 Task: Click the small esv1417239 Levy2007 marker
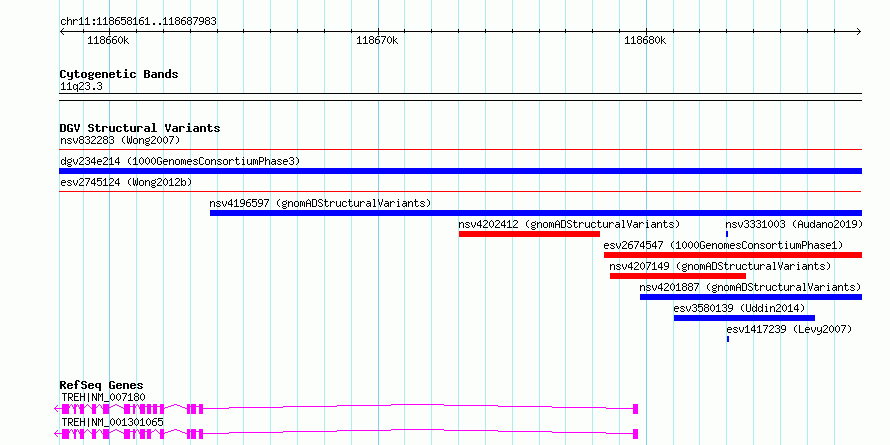point(728,339)
